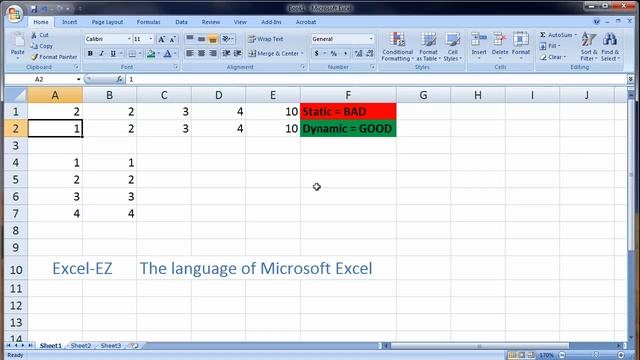Click the Delete cells button
Viewport: 640px width, 360px height.
500,47
